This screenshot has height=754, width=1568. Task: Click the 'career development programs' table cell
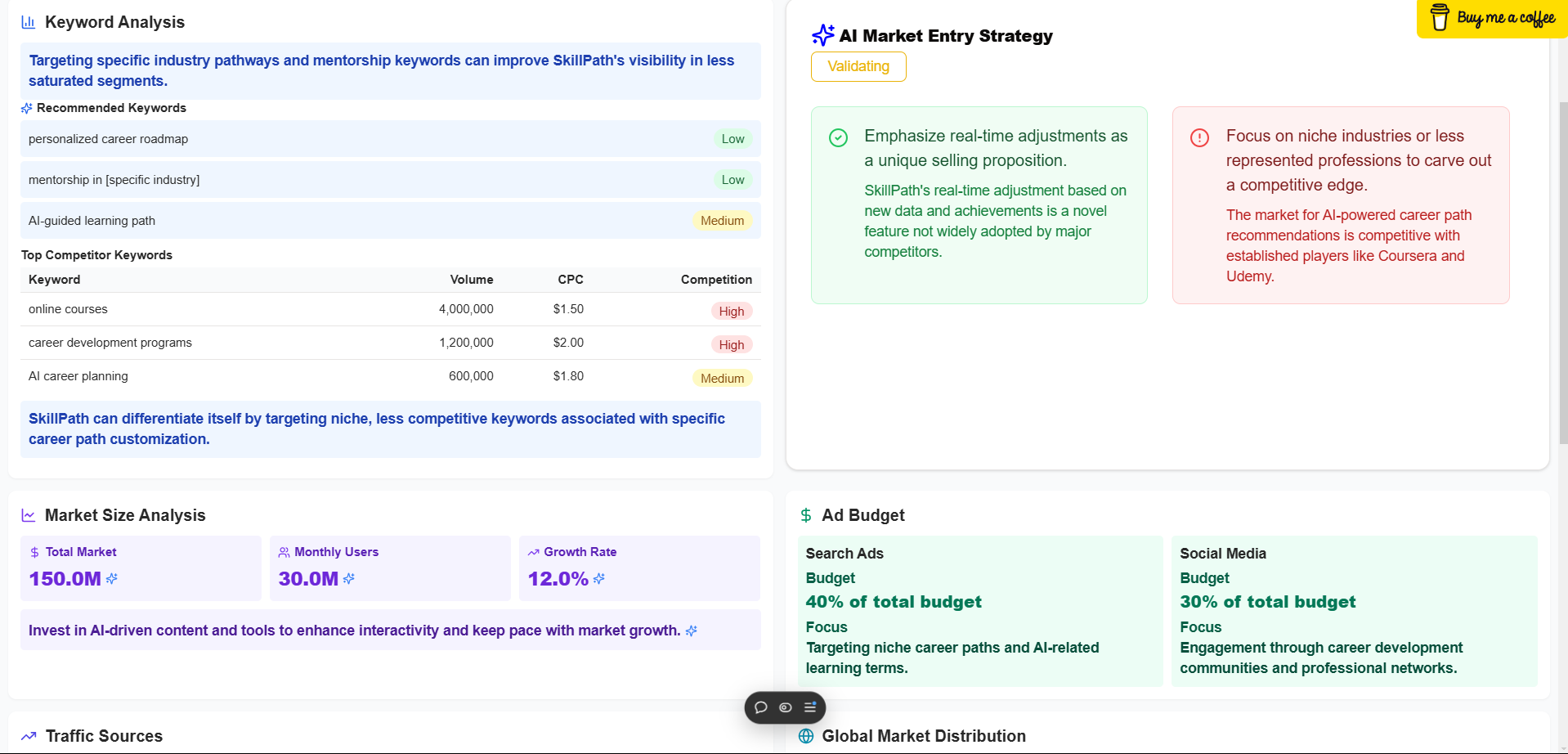[110, 343]
